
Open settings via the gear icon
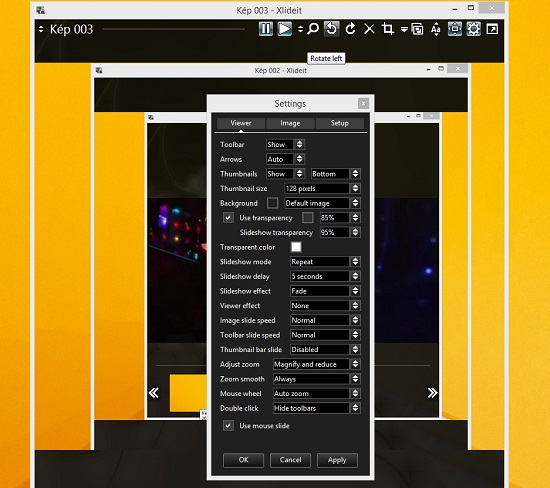[x=474, y=29]
